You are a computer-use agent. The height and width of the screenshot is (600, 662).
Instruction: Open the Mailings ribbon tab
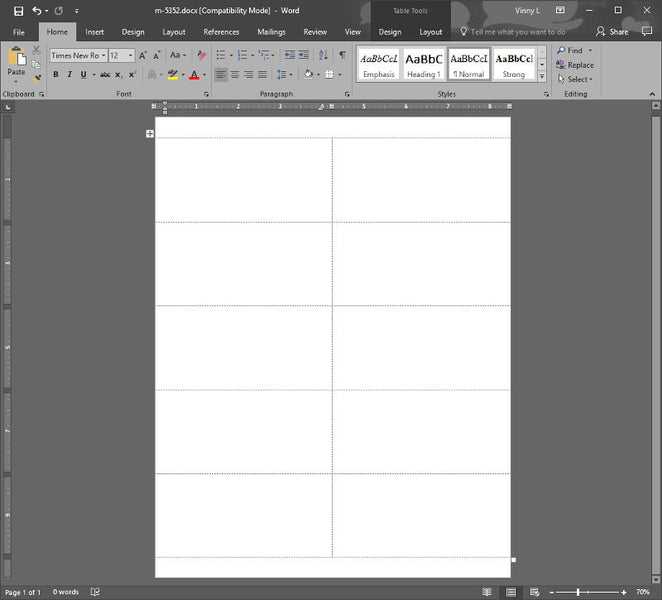coord(271,32)
